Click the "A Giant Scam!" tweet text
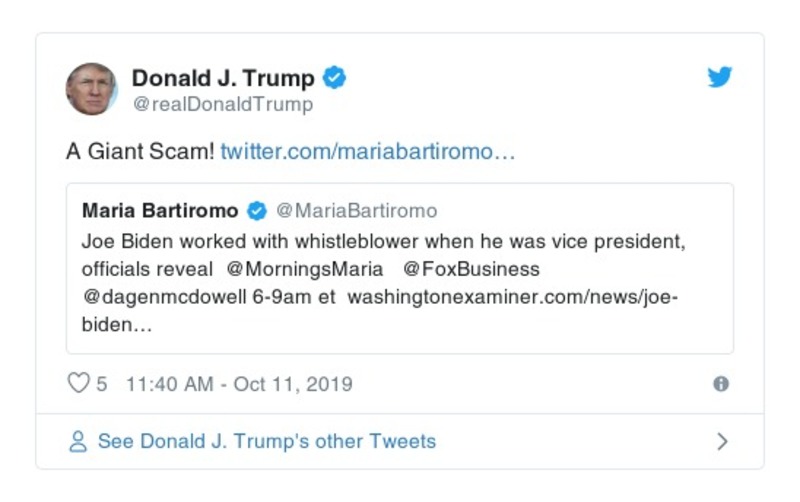Image resolution: width=800 pixels, height=502 pixels. [139, 152]
